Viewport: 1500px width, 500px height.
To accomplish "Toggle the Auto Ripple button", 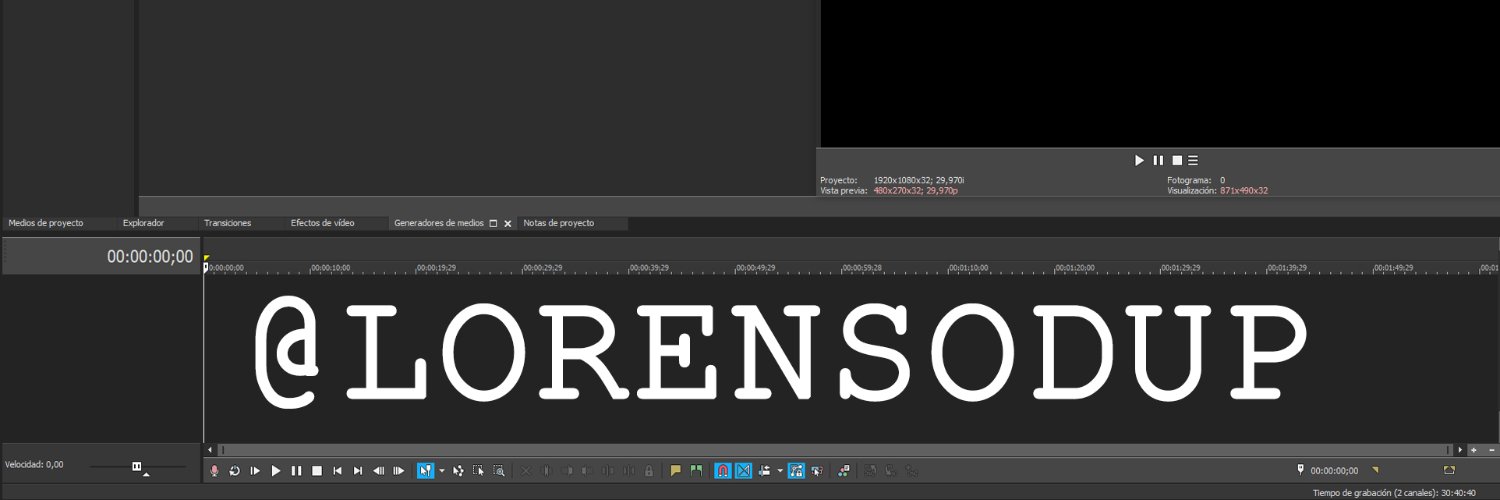I will 765,471.
